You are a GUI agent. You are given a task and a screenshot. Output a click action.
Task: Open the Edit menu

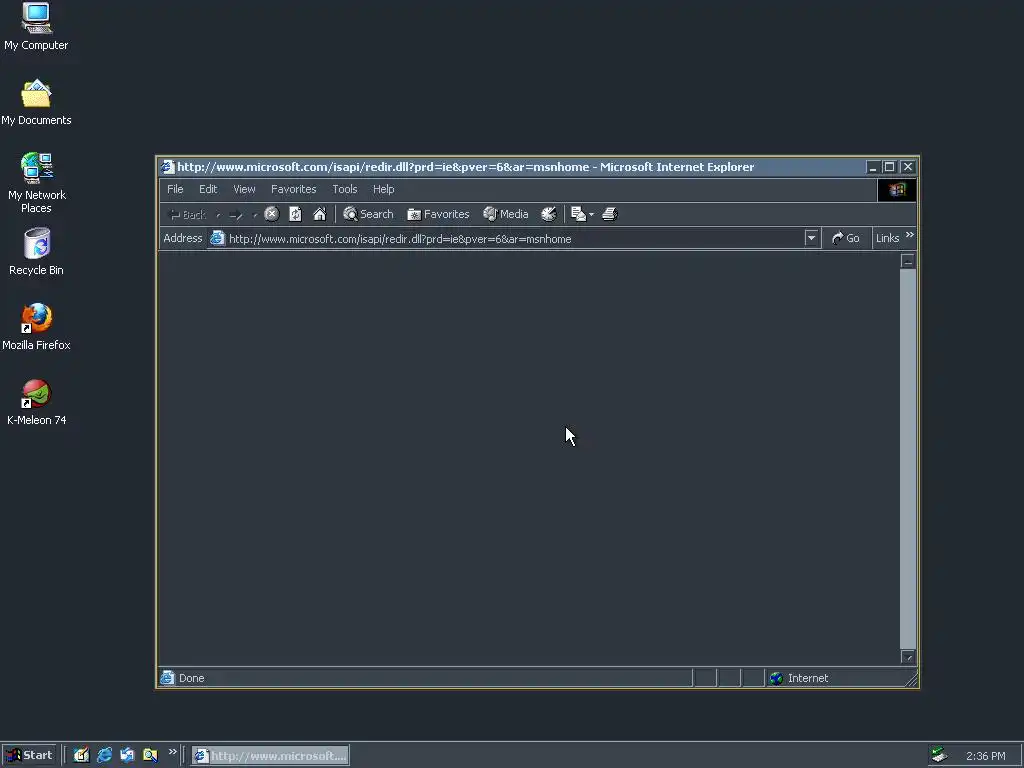208,189
